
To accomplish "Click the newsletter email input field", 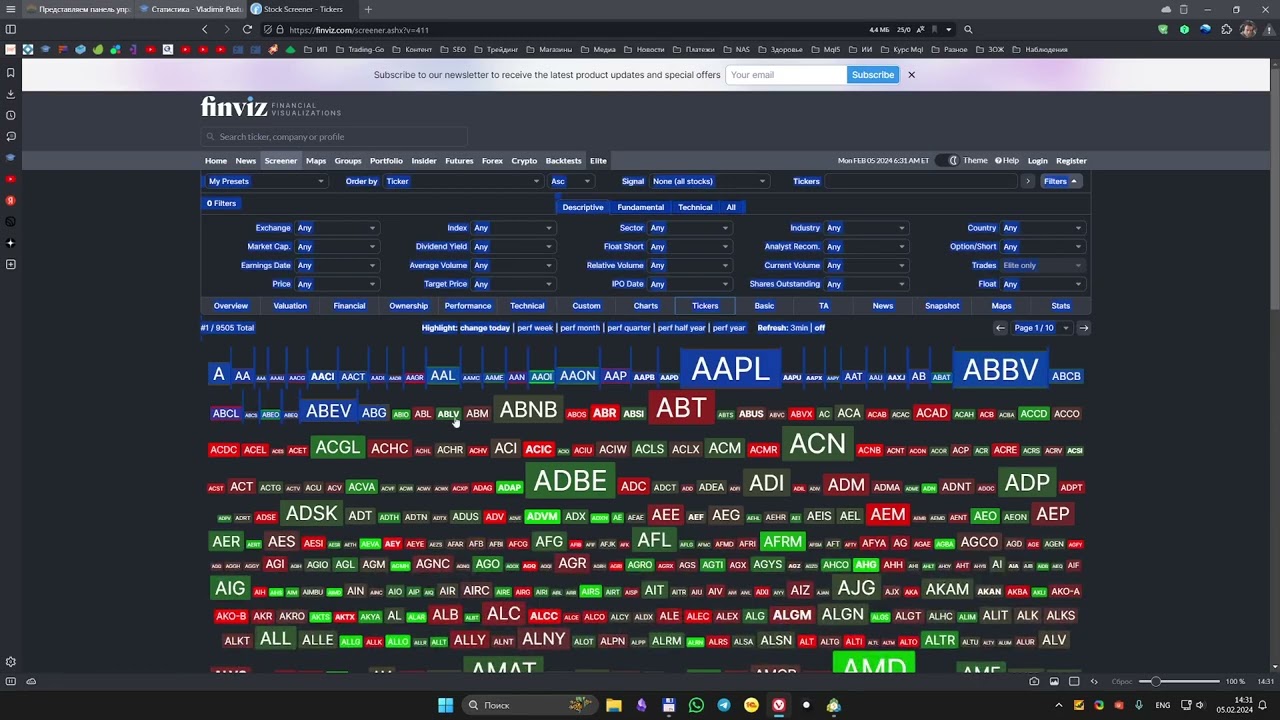I will (x=786, y=75).
